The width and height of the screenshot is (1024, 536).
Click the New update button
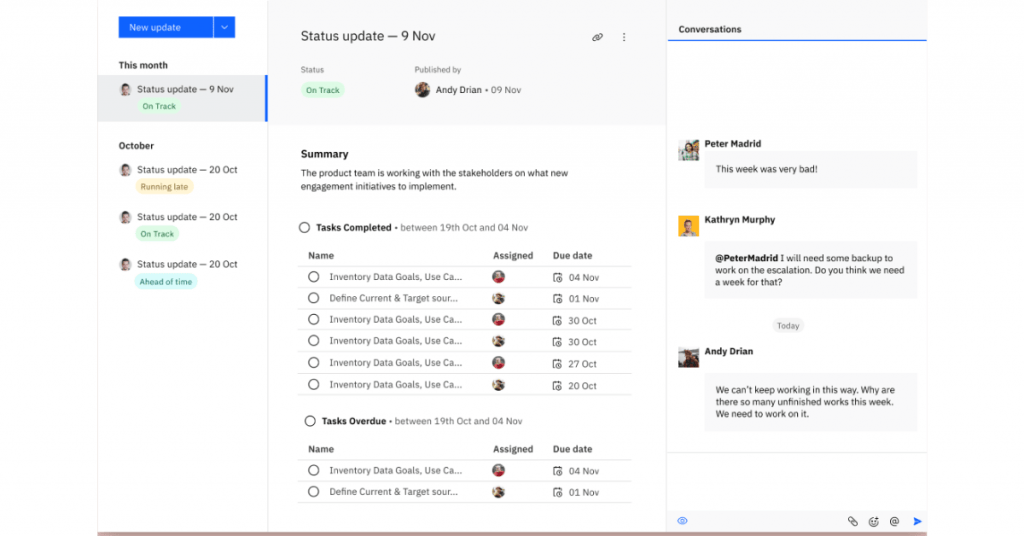166,27
